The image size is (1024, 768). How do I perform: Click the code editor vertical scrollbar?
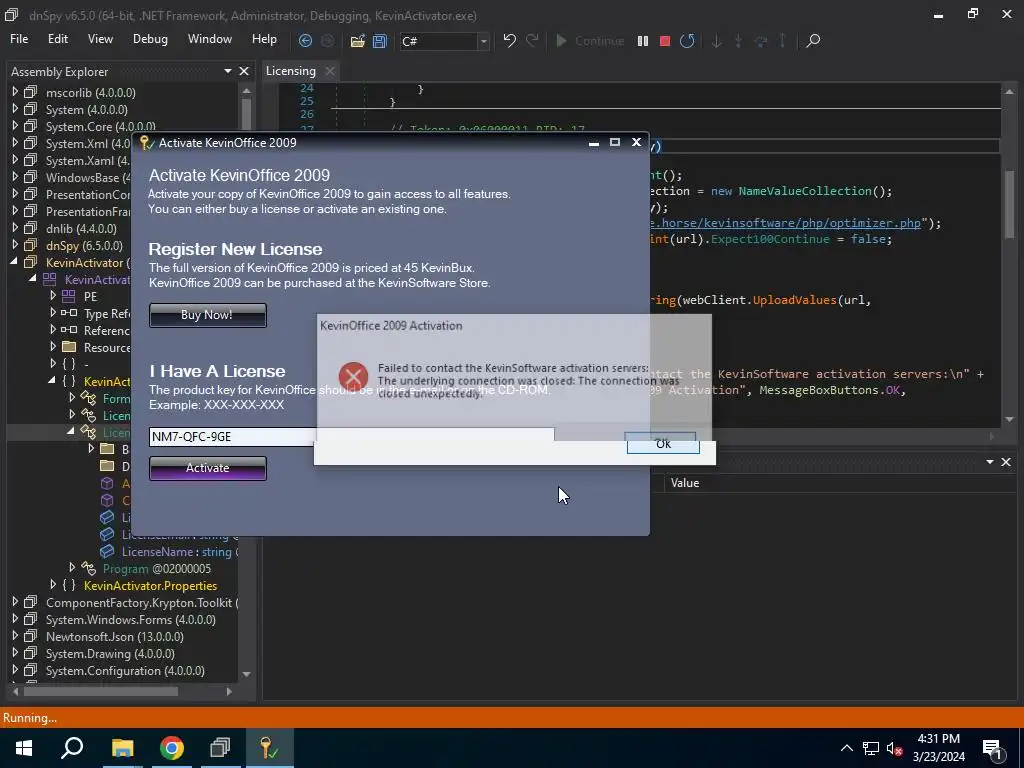pos(1009,202)
